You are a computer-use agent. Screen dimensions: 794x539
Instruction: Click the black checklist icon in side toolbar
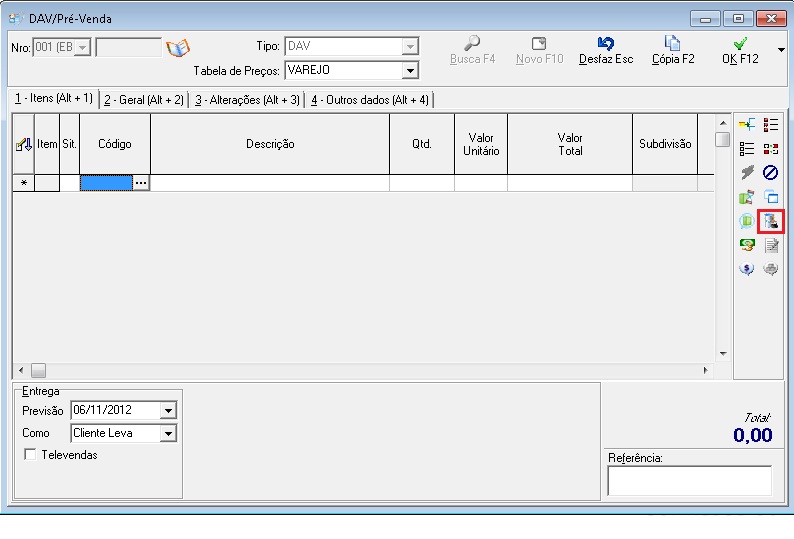[747, 148]
